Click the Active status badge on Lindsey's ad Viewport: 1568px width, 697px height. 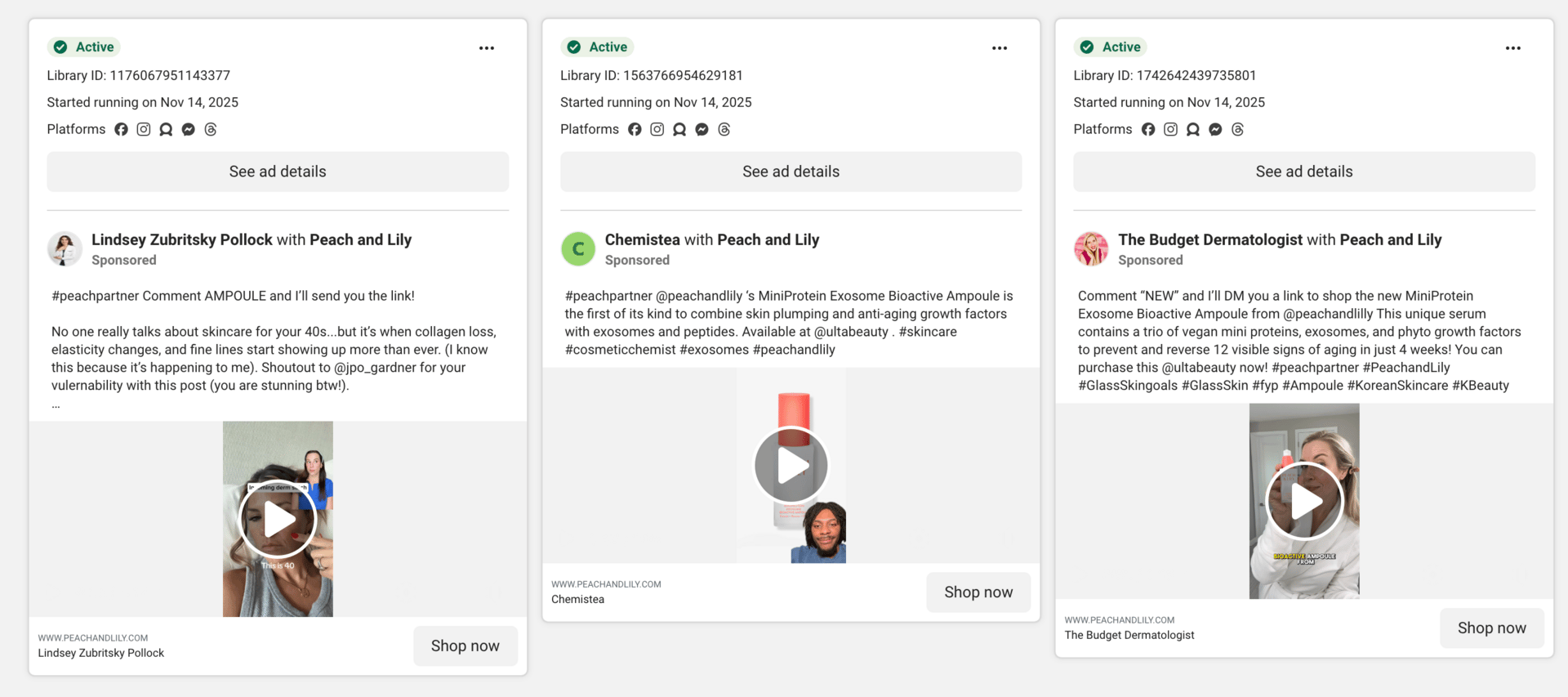tap(84, 47)
